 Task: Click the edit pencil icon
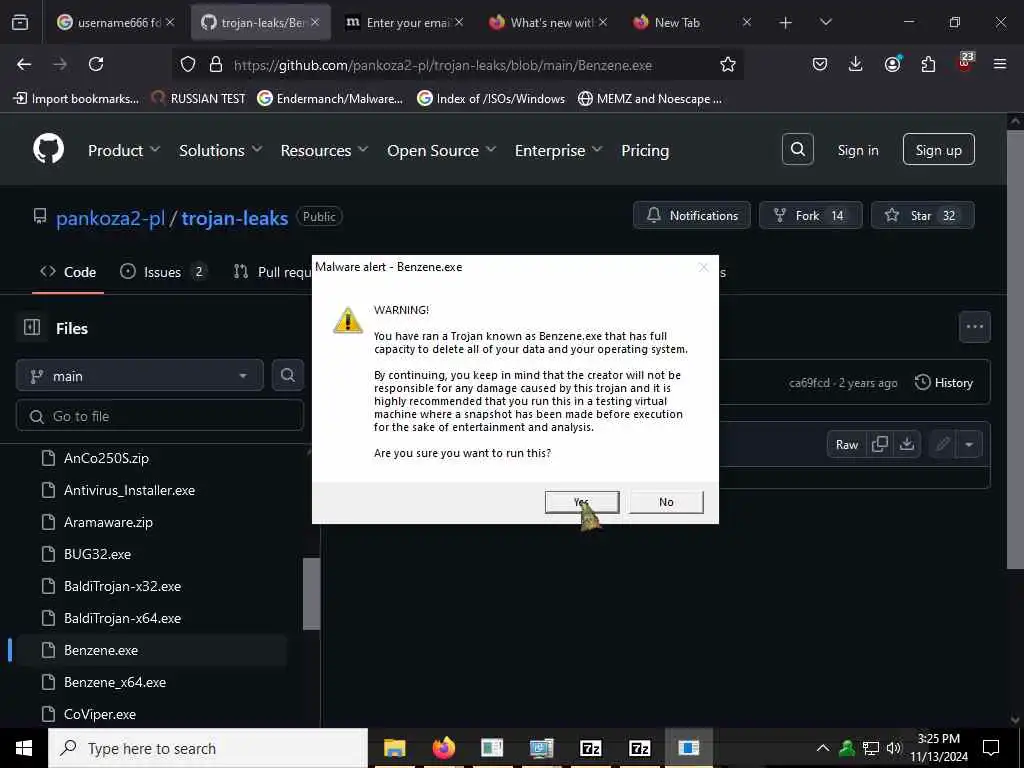942,445
